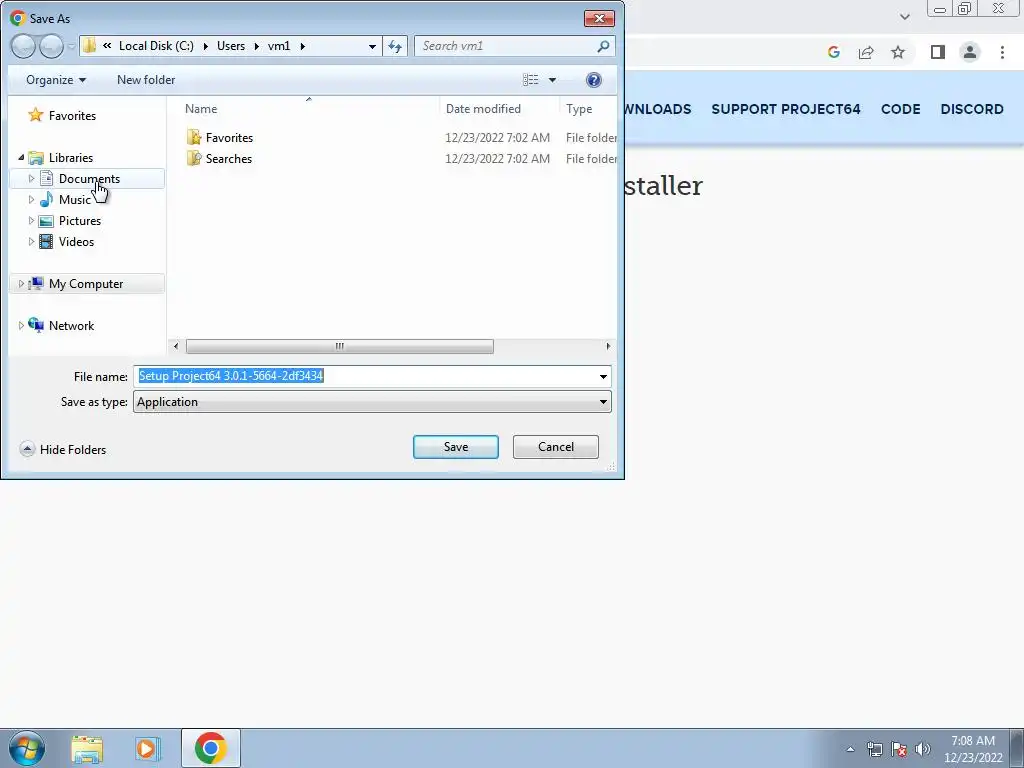This screenshot has width=1024, height=768.
Task: Select the Searches folder in file list
Action: point(229,159)
